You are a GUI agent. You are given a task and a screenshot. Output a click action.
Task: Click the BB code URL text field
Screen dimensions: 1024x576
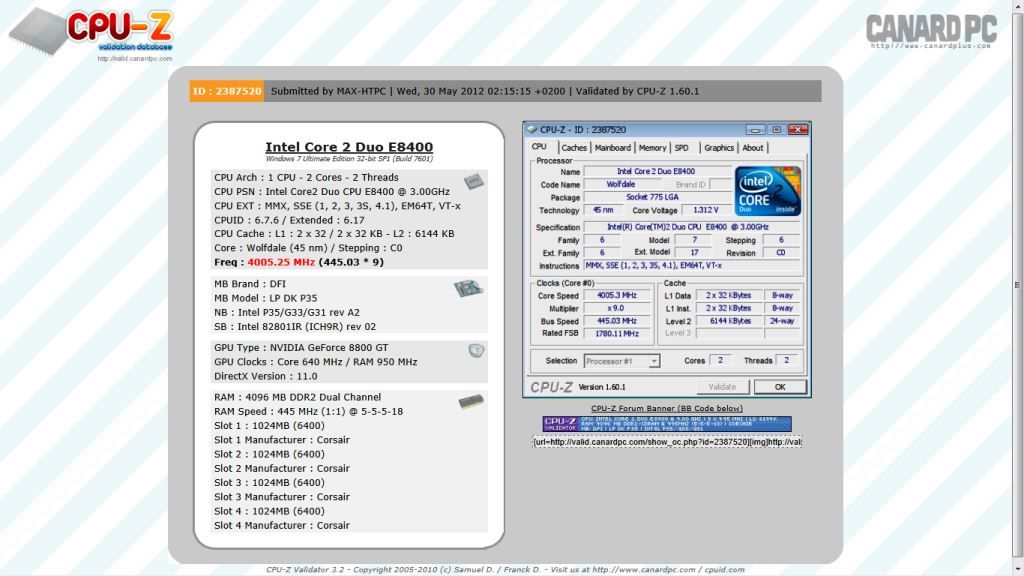pos(667,442)
